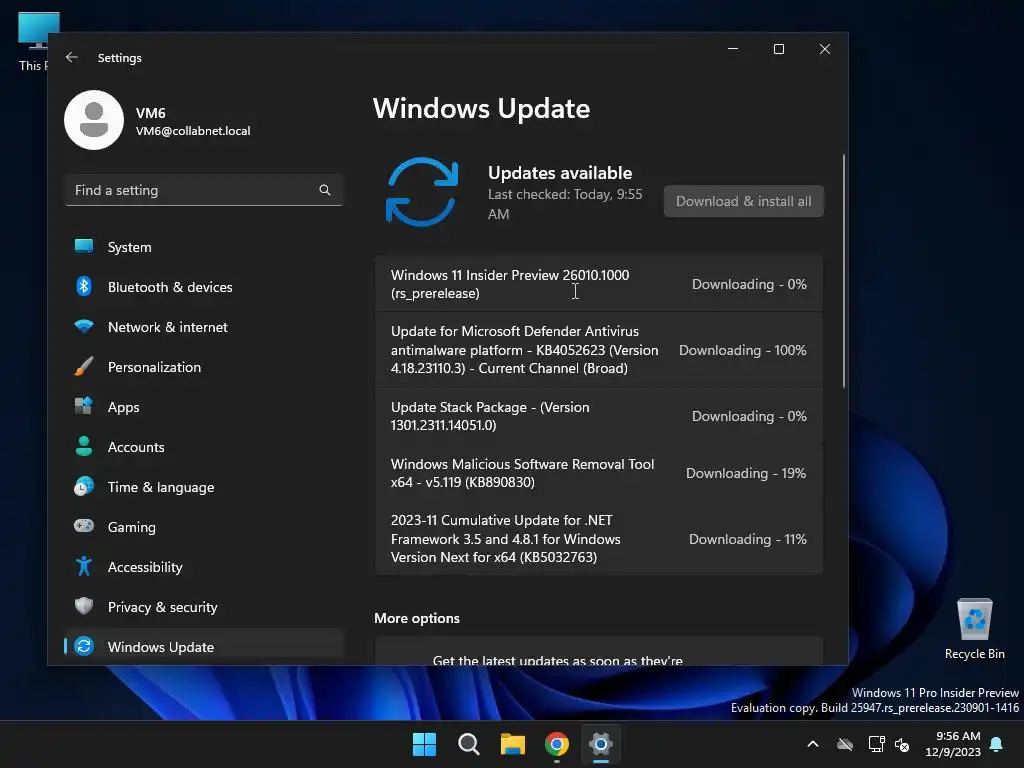The image size is (1024, 768).
Task: Click the Downloading - 11% status
Action: (x=748, y=539)
